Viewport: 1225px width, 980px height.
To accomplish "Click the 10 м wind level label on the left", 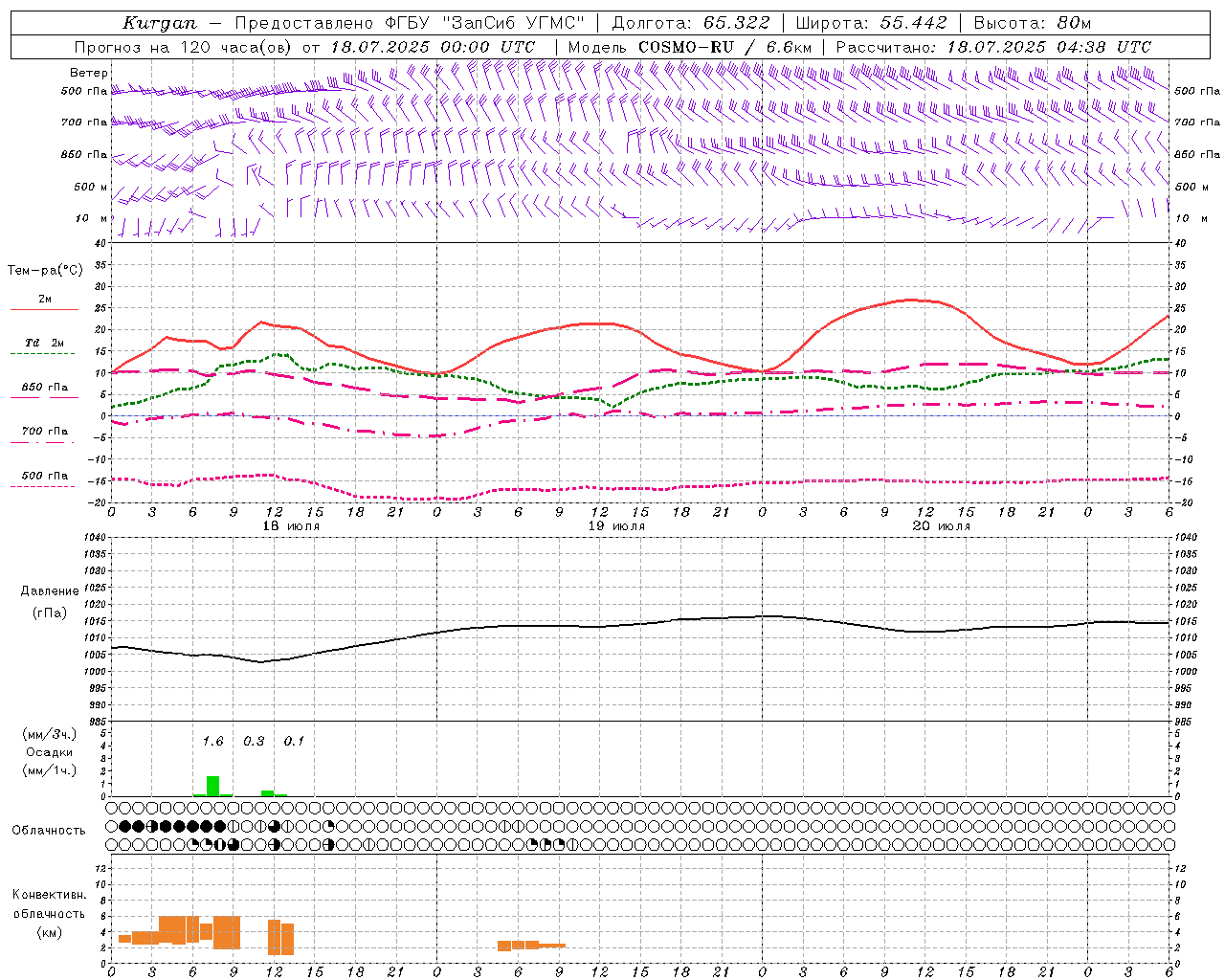I will coord(92,218).
